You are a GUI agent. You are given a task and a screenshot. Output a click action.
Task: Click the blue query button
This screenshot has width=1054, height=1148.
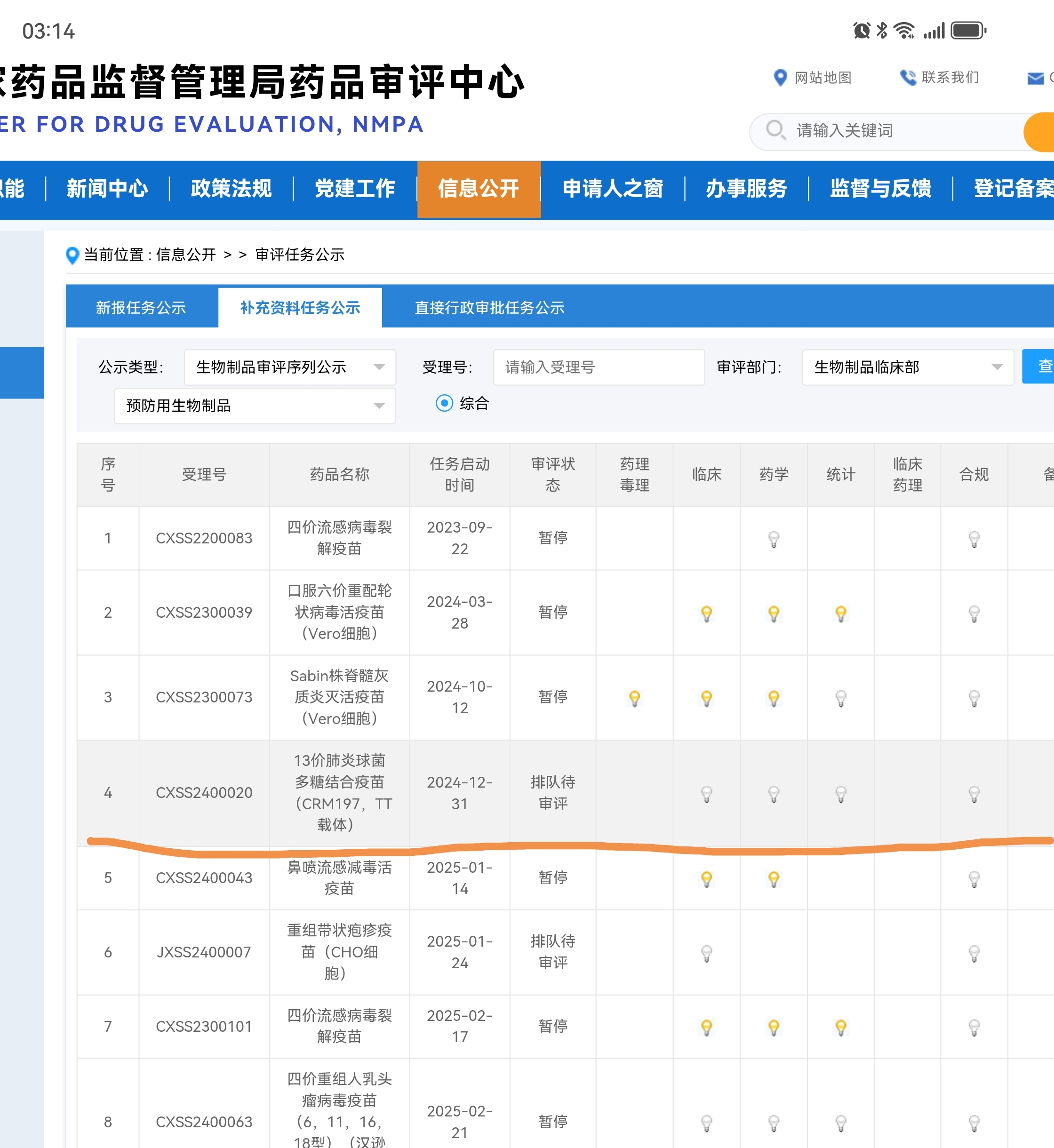click(x=1038, y=366)
